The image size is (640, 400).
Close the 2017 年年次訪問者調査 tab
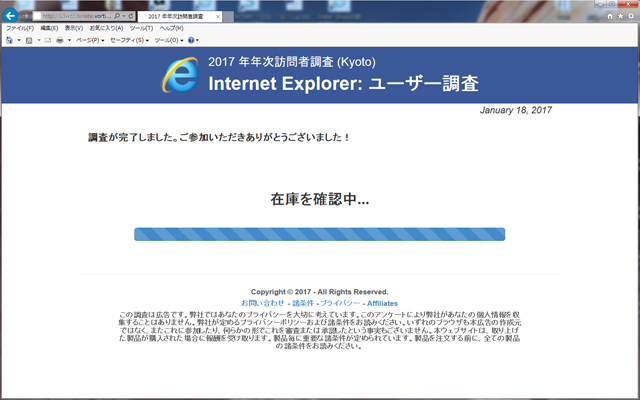[218, 17]
